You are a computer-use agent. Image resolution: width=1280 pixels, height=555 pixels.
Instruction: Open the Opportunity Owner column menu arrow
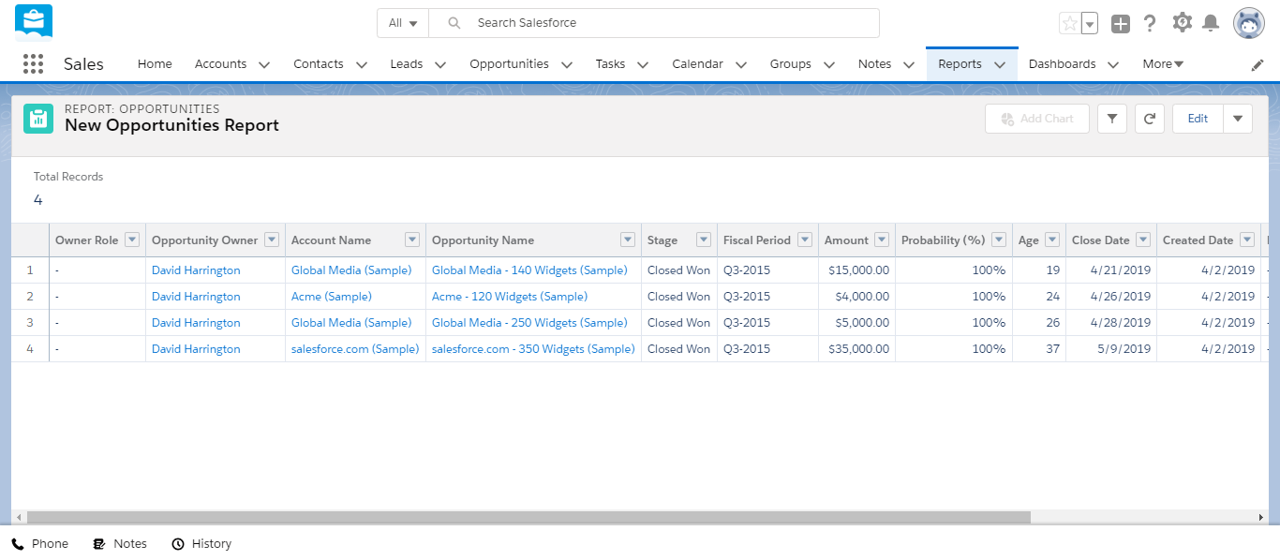[272, 240]
